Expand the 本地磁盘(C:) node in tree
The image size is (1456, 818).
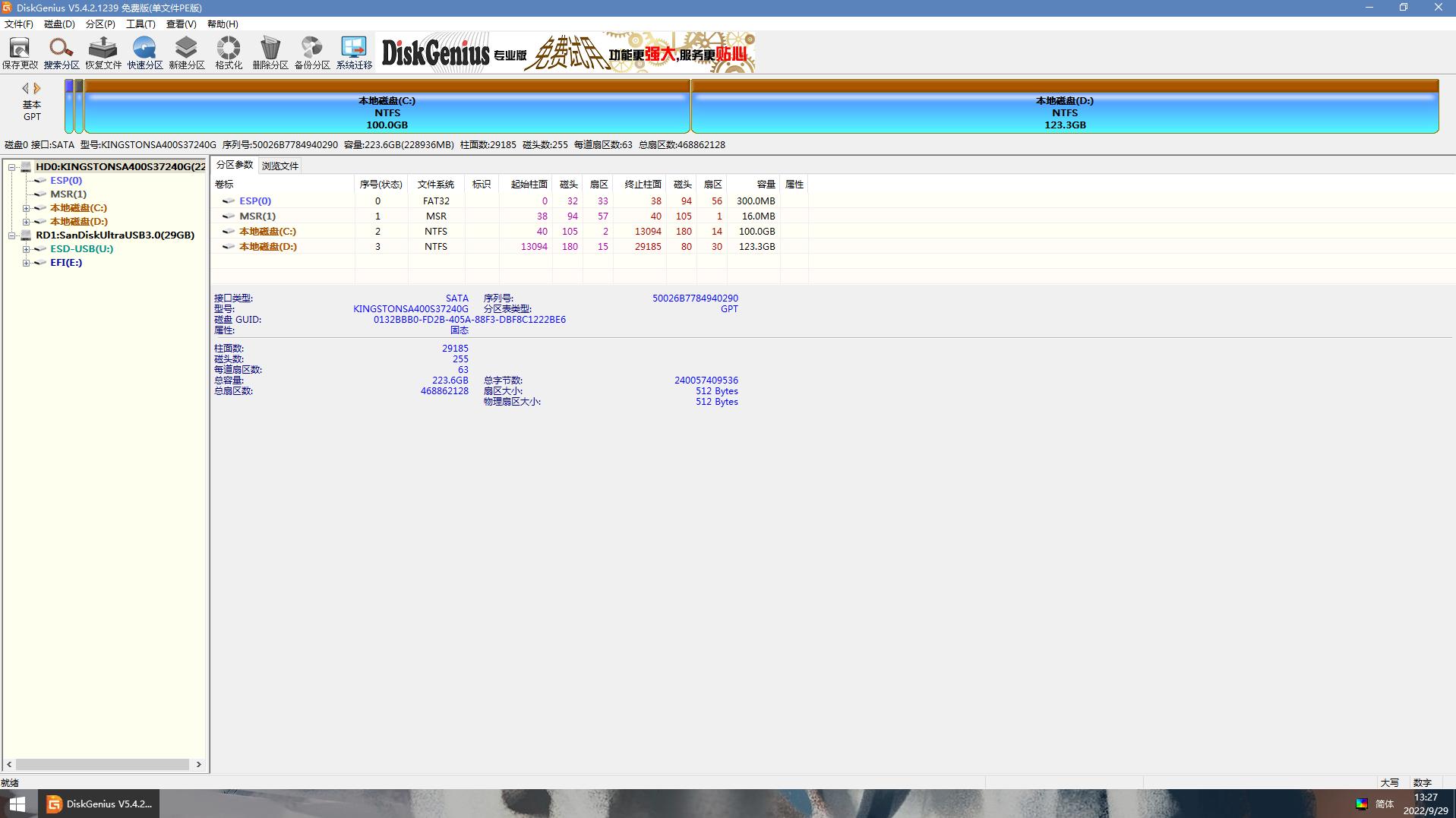26,208
